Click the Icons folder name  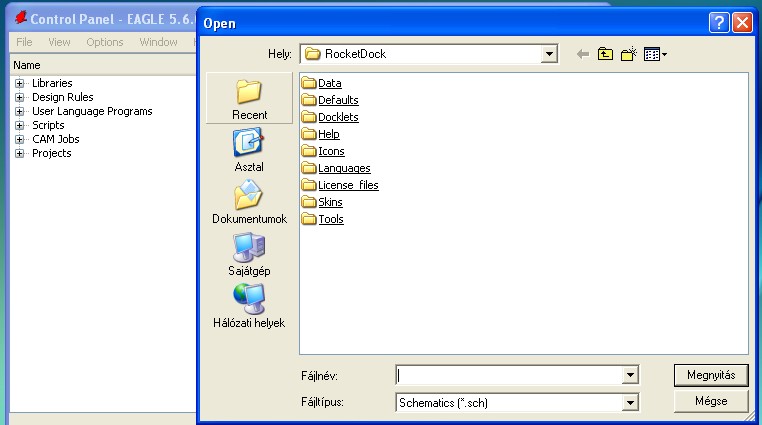331,151
